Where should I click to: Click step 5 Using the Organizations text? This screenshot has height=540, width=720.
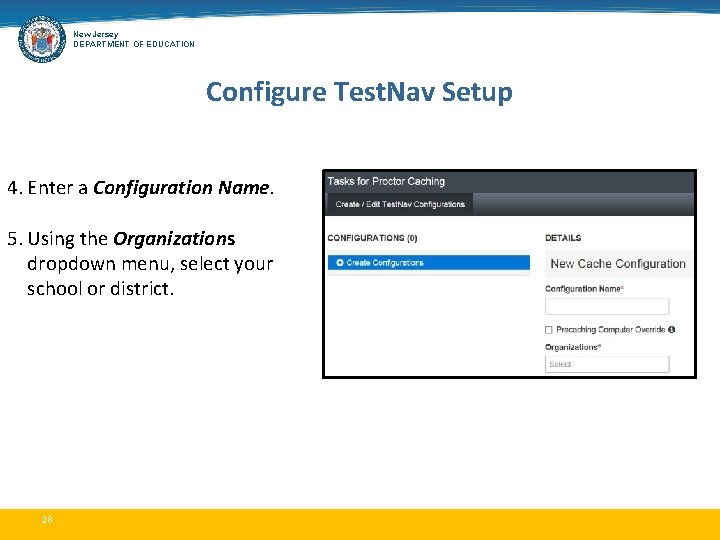coord(140,264)
